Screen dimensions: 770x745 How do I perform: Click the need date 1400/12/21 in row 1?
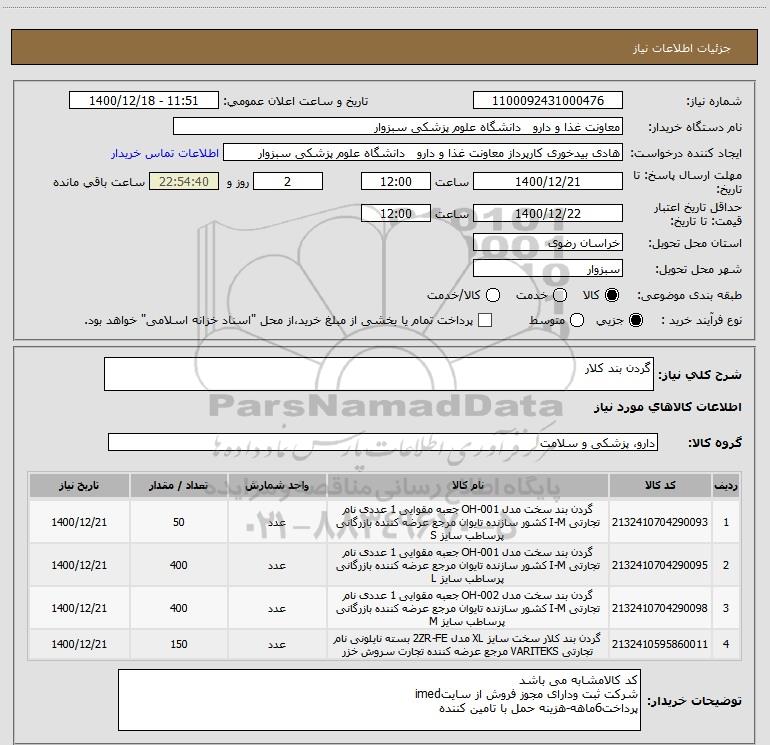[79, 522]
